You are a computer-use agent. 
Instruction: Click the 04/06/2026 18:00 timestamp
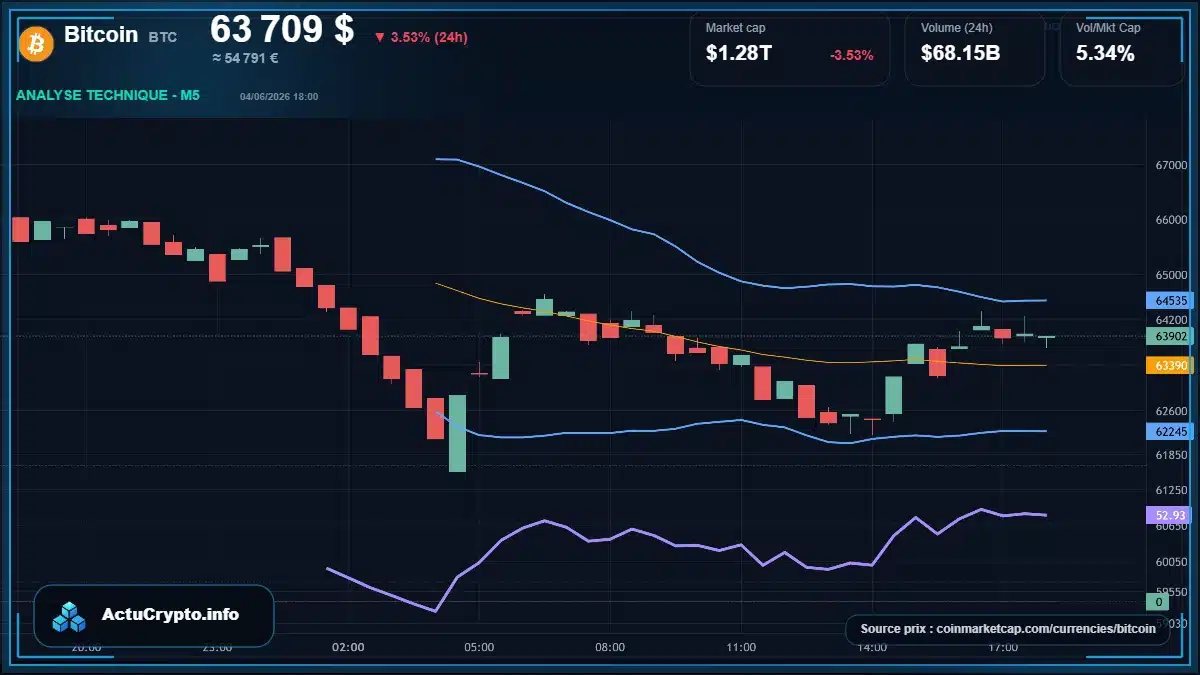[x=279, y=96]
